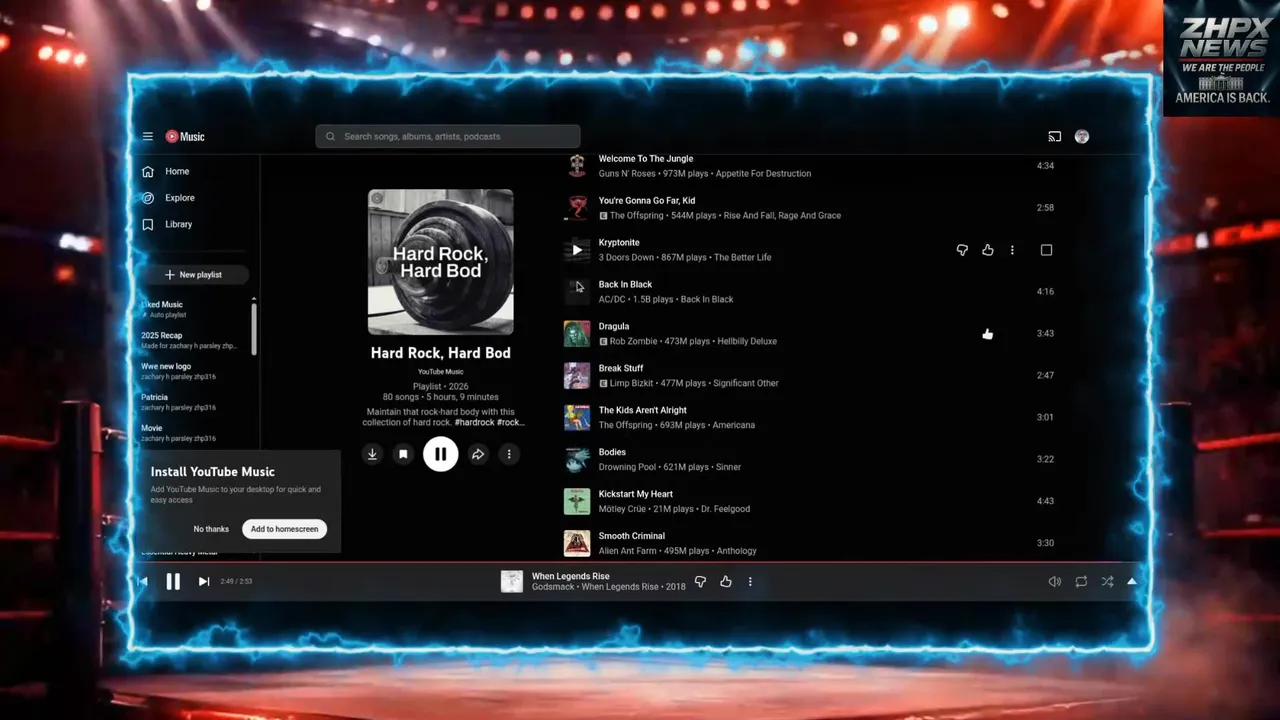Click the Back In Black song title
1280x720 pixels.
click(625, 285)
